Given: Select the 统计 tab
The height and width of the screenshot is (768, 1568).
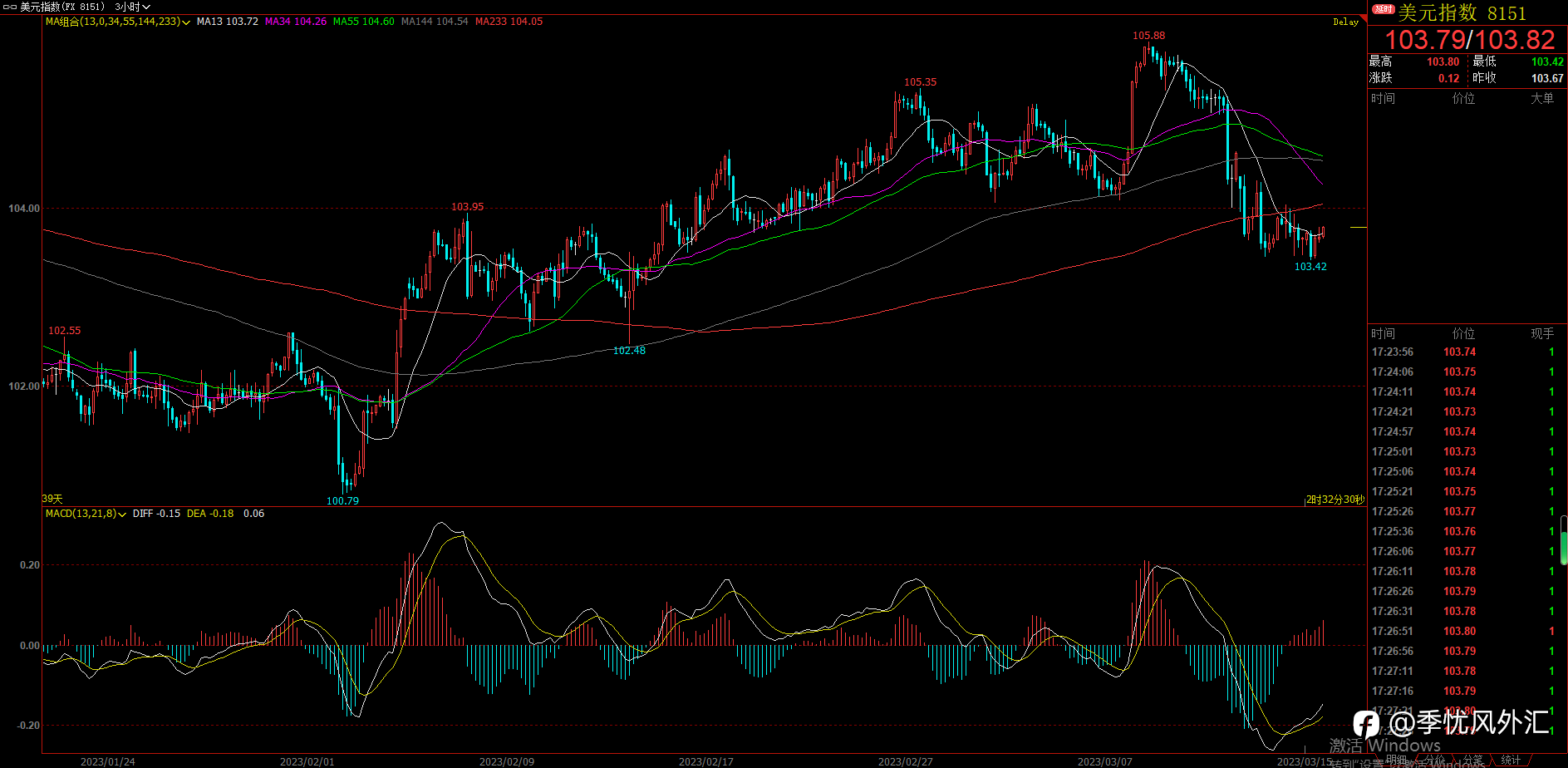Looking at the screenshot, I should (x=1511, y=760).
